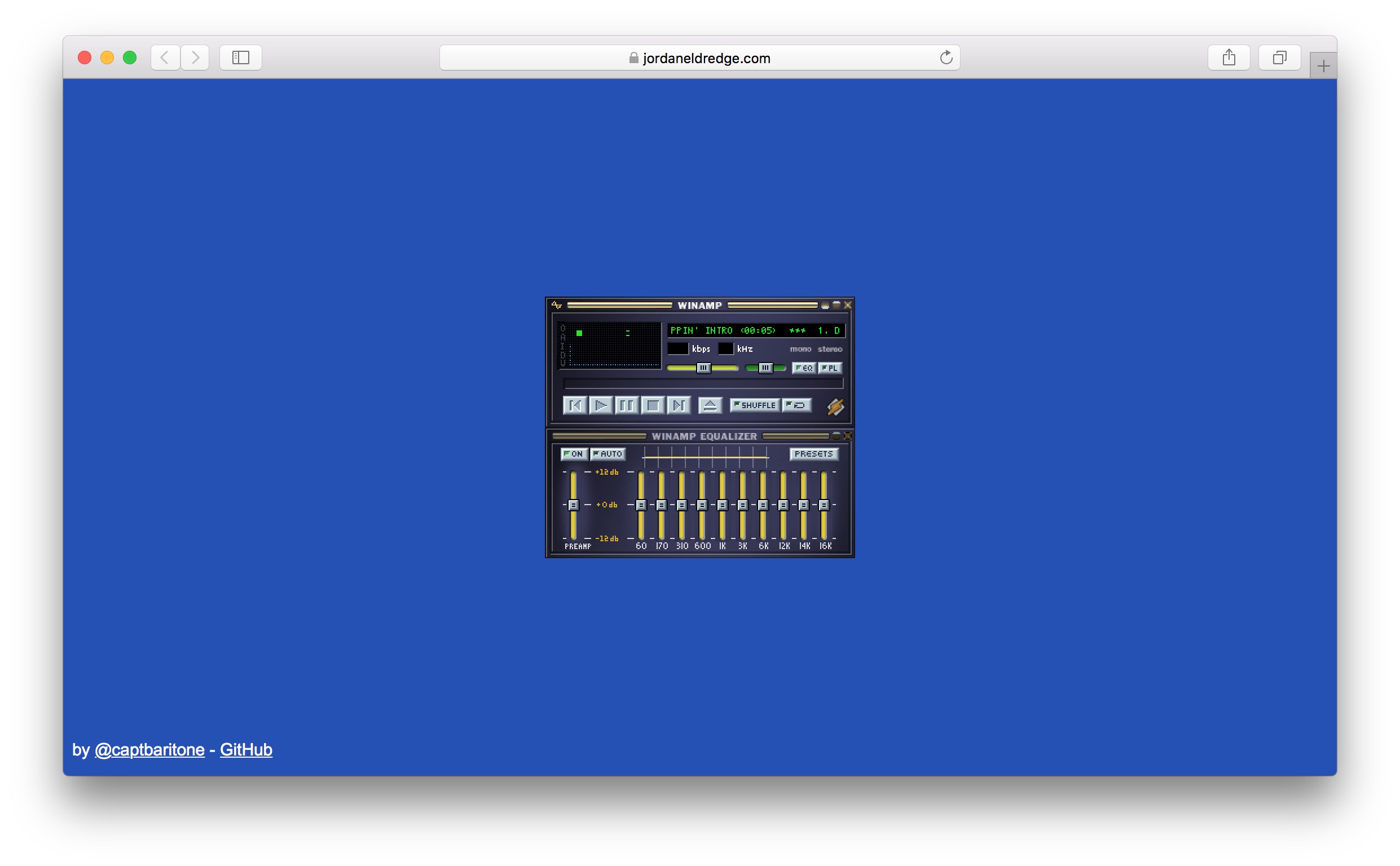Click the +0 db label in equalizer
This screenshot has height=866, width=1400.
pyautogui.click(x=606, y=505)
